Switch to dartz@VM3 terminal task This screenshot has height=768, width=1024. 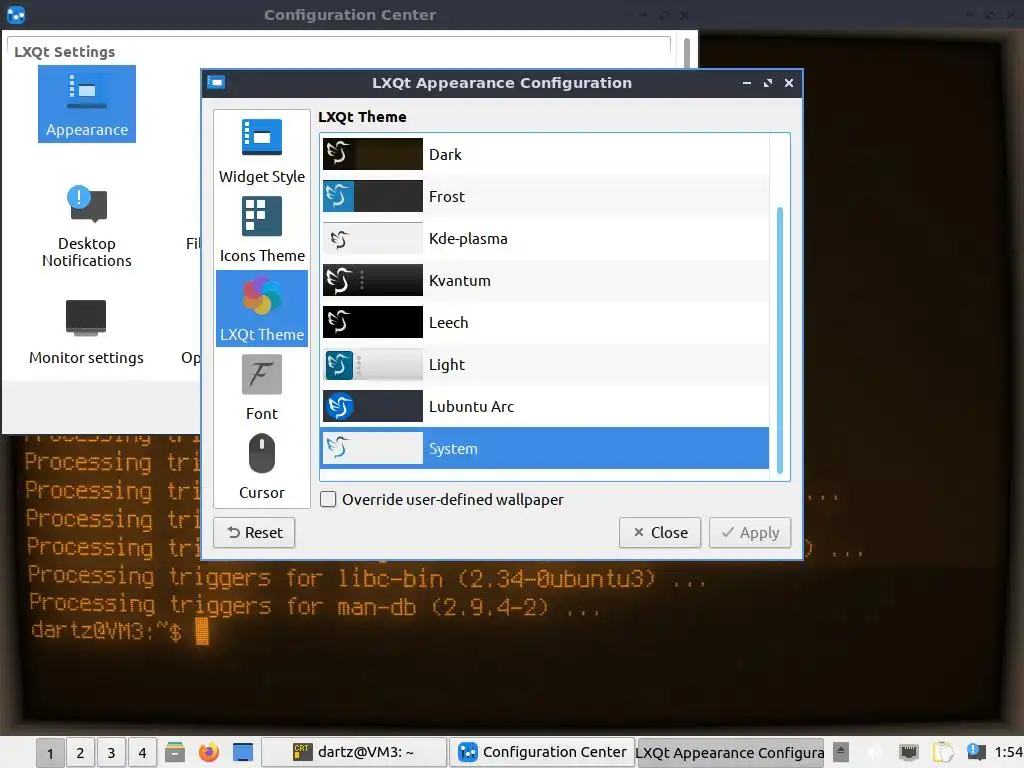[354, 752]
